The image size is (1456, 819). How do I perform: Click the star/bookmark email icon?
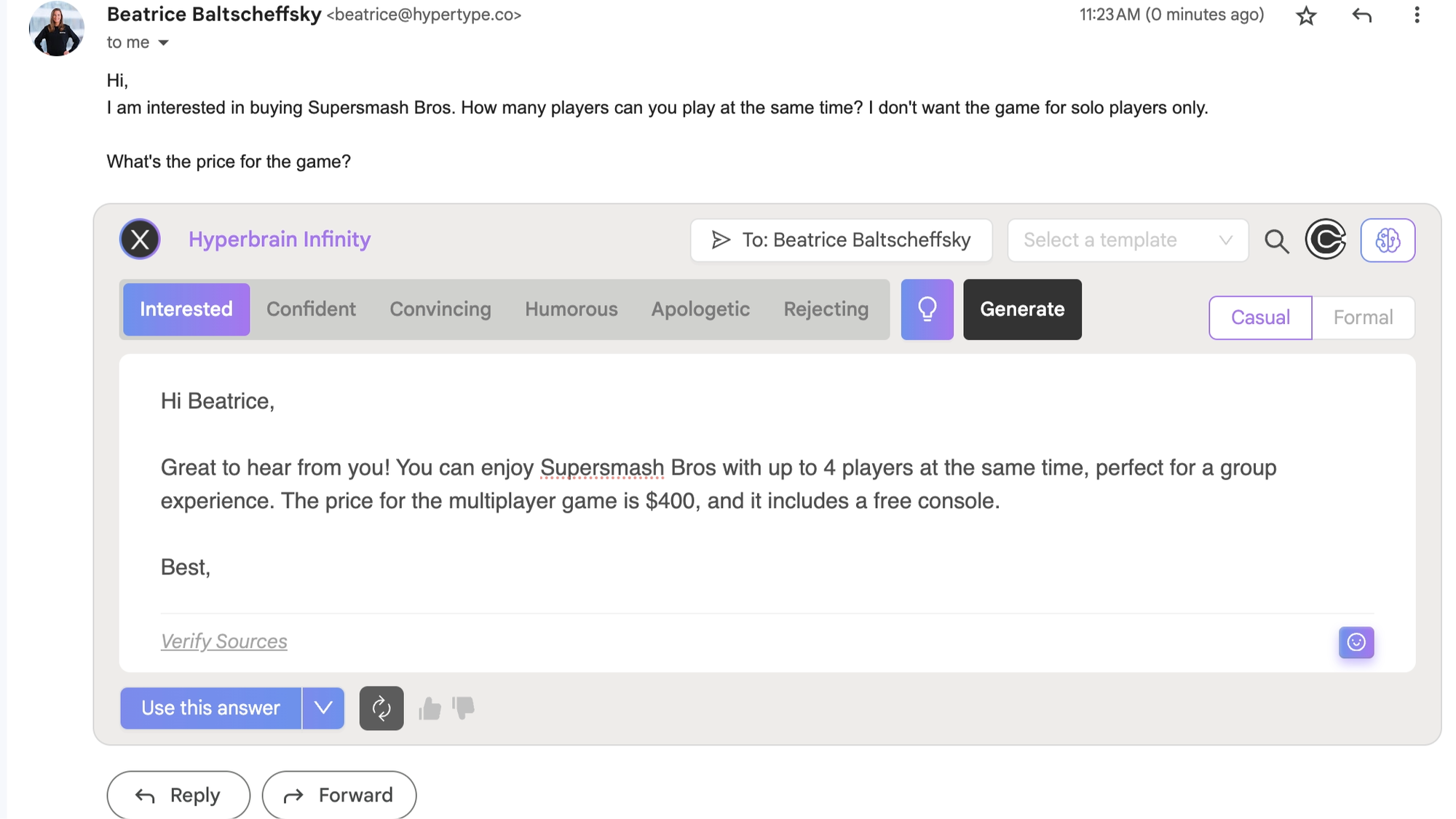click(1307, 14)
